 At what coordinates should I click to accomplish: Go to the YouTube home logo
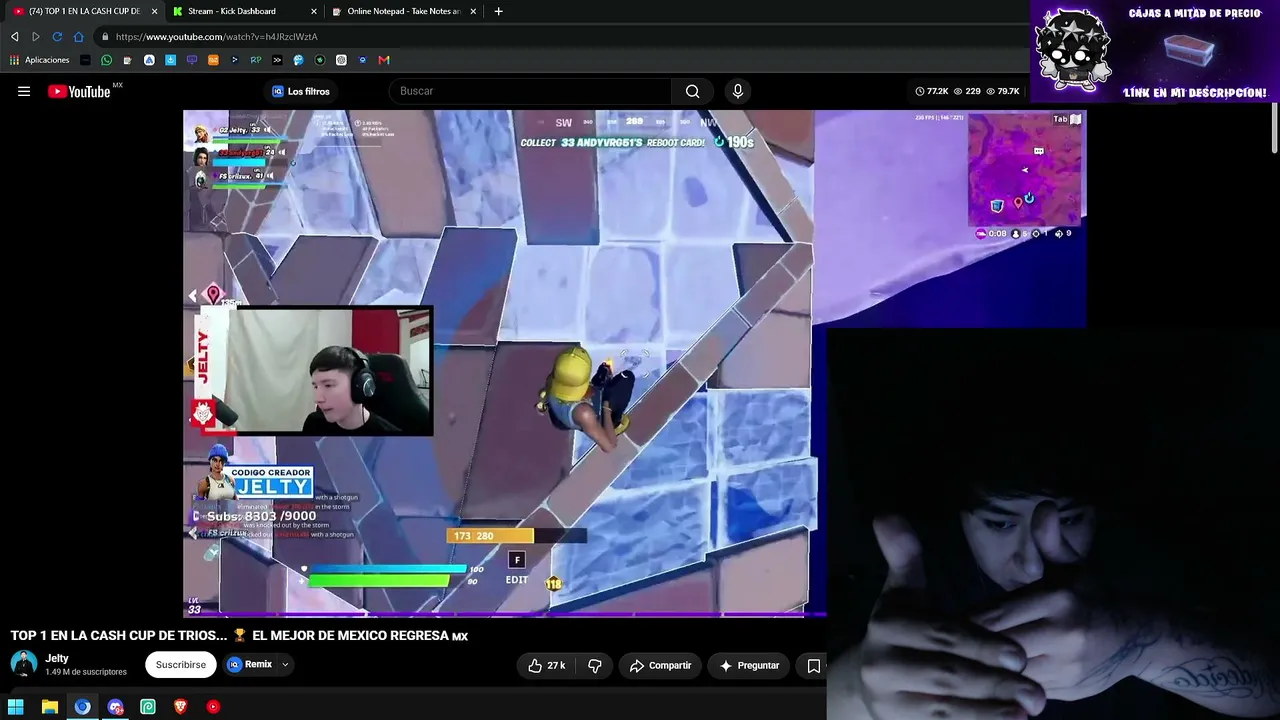click(x=79, y=91)
